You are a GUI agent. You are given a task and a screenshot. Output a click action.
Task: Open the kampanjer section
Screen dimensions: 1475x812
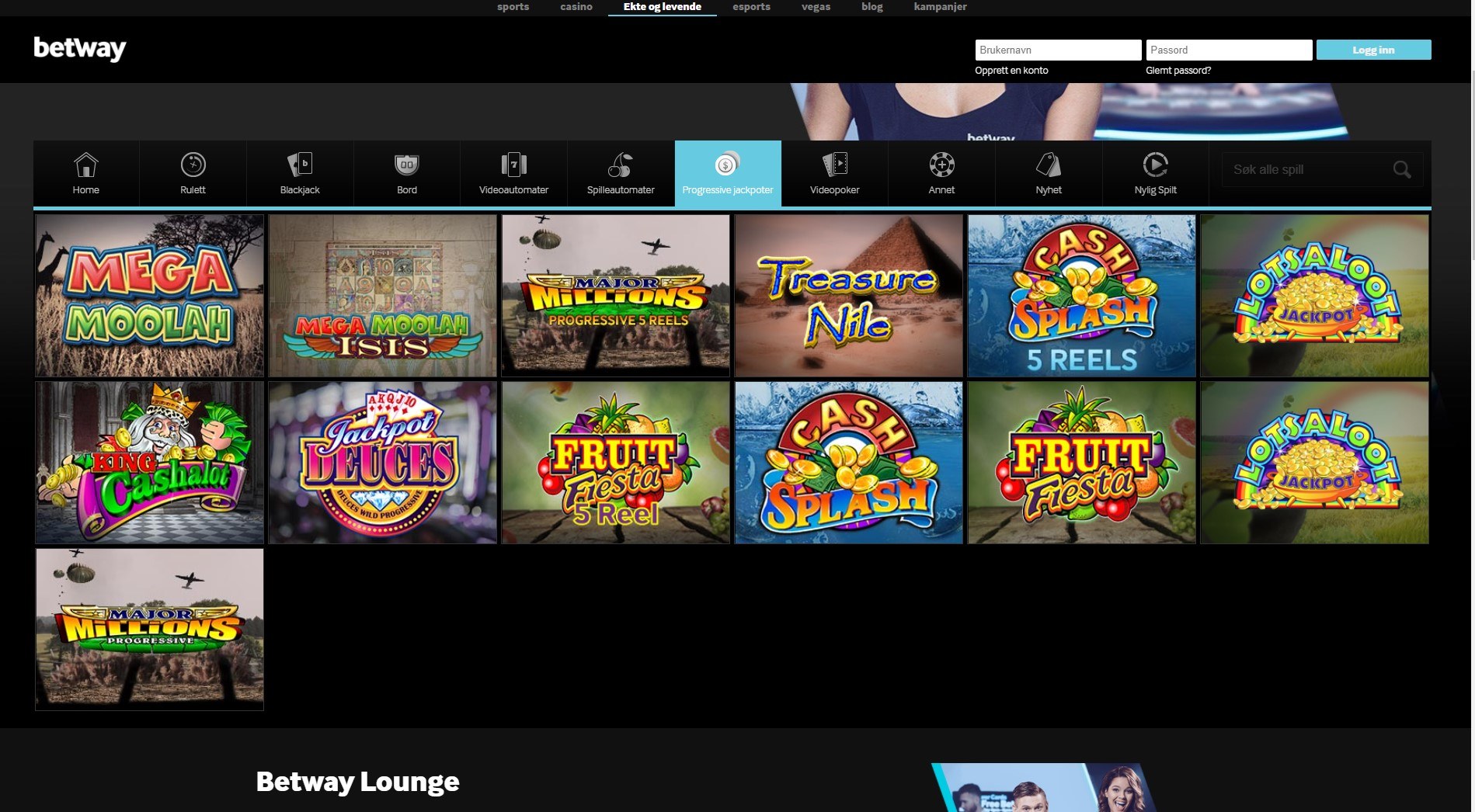[x=940, y=7]
